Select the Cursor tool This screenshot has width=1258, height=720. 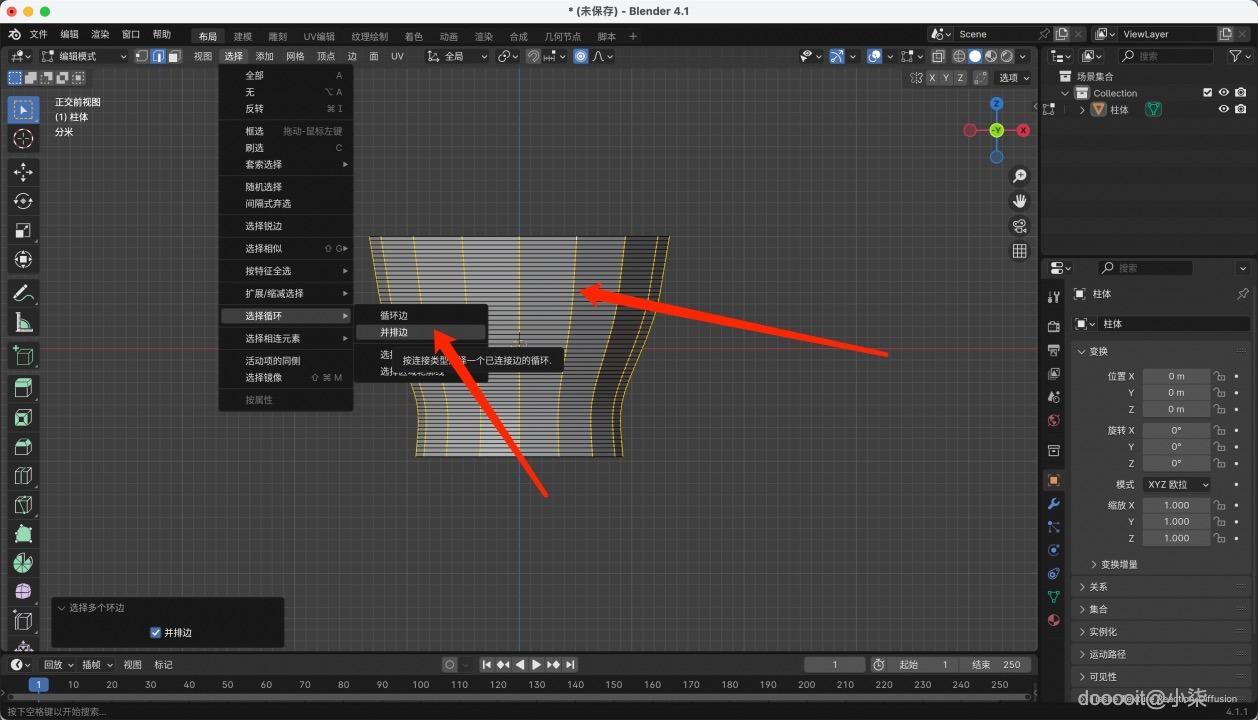(23, 139)
